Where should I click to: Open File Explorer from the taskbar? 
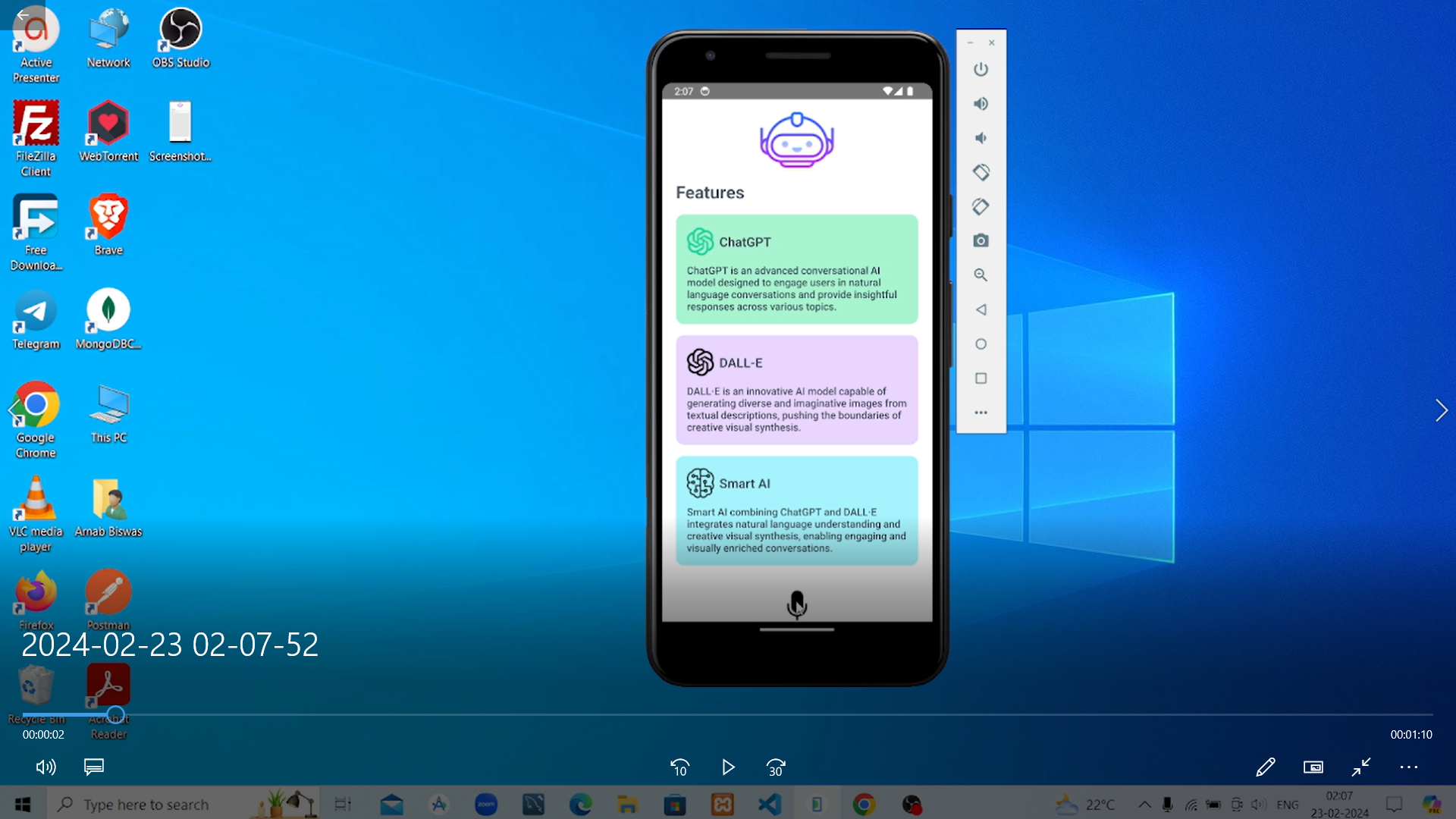(x=627, y=804)
